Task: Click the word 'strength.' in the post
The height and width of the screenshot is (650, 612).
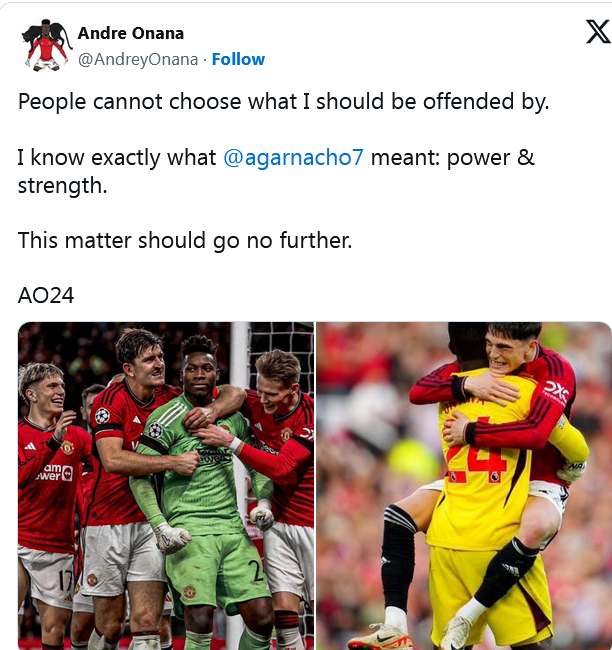Action: coord(63,185)
